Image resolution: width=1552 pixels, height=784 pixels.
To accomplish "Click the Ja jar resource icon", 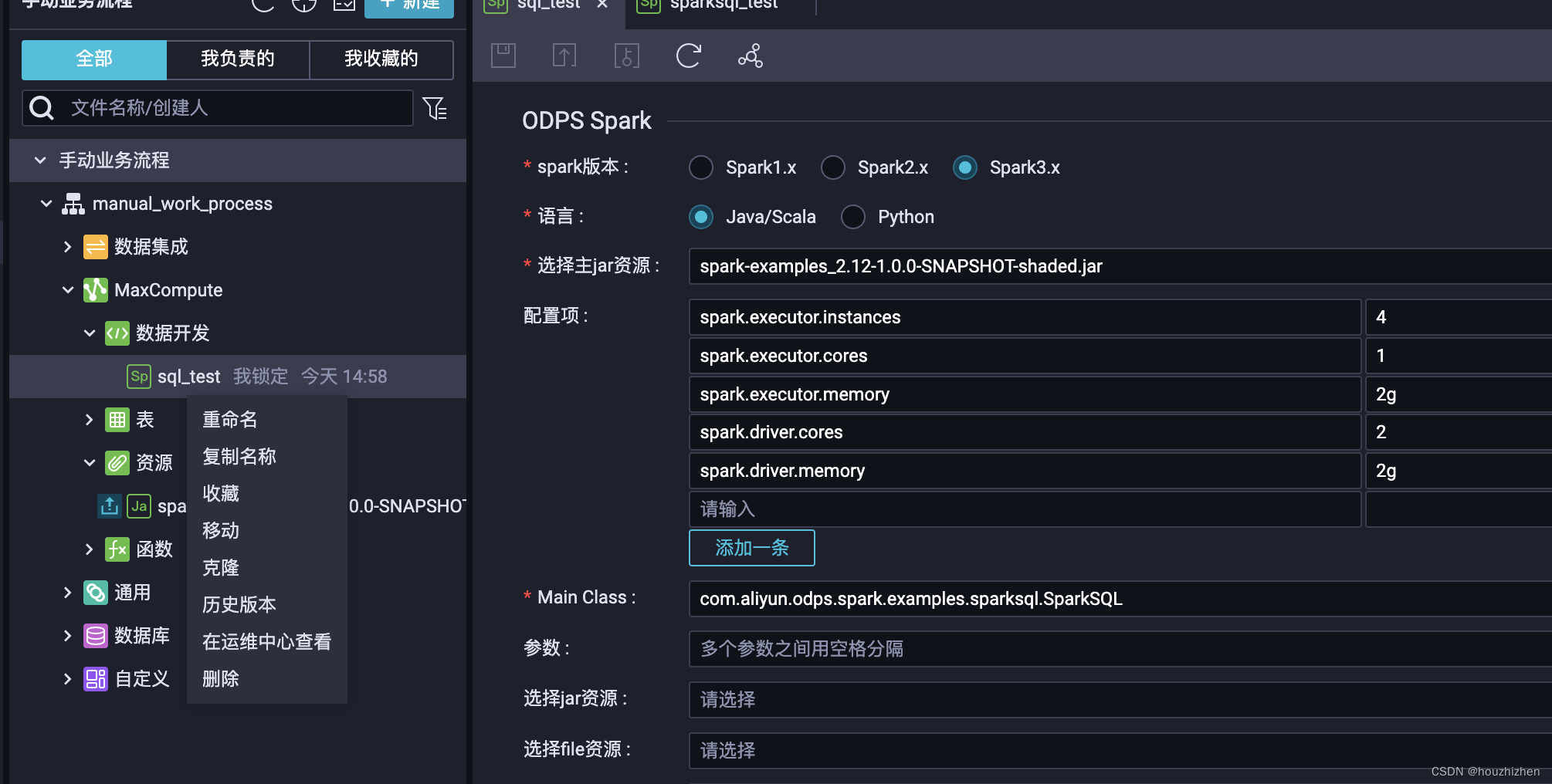I will (139, 506).
